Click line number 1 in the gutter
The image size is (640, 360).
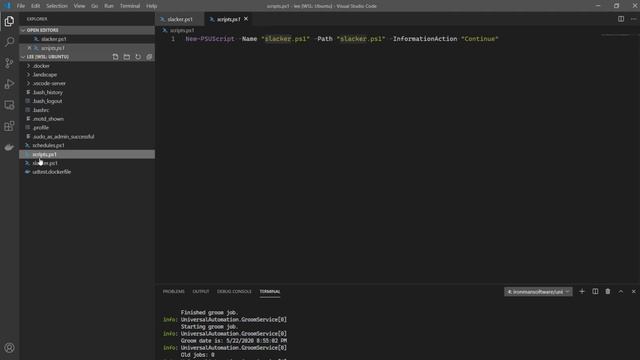pos(173,39)
